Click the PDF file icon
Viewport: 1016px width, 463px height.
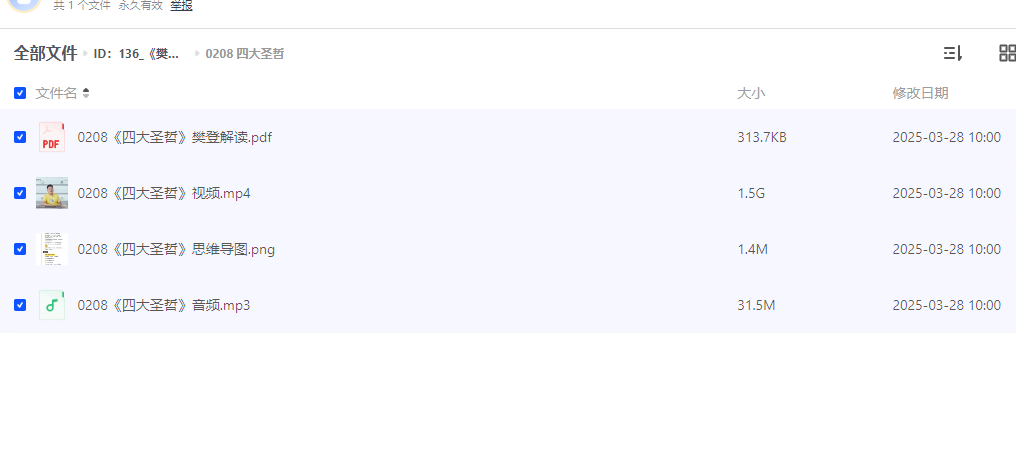click(x=52, y=137)
